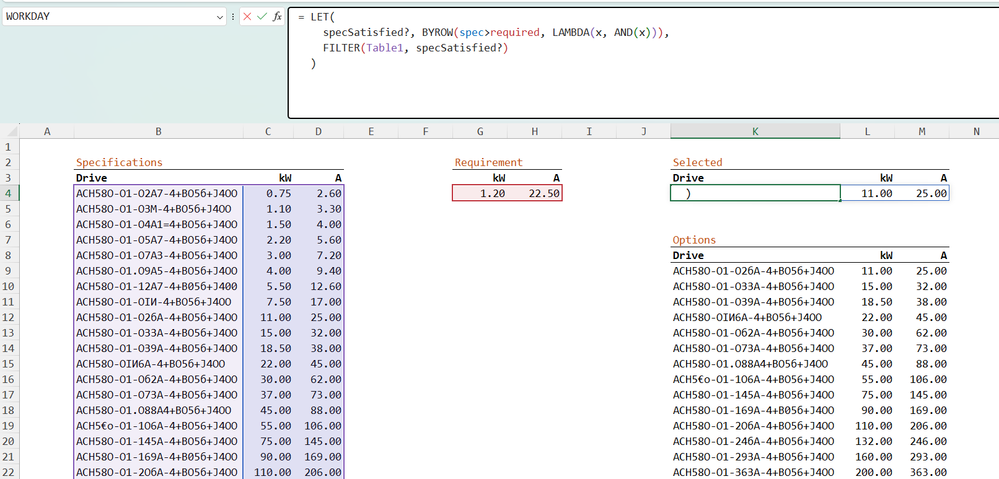Select Options kW value 18.50
This screenshot has width=999, height=479.
coord(867,302)
